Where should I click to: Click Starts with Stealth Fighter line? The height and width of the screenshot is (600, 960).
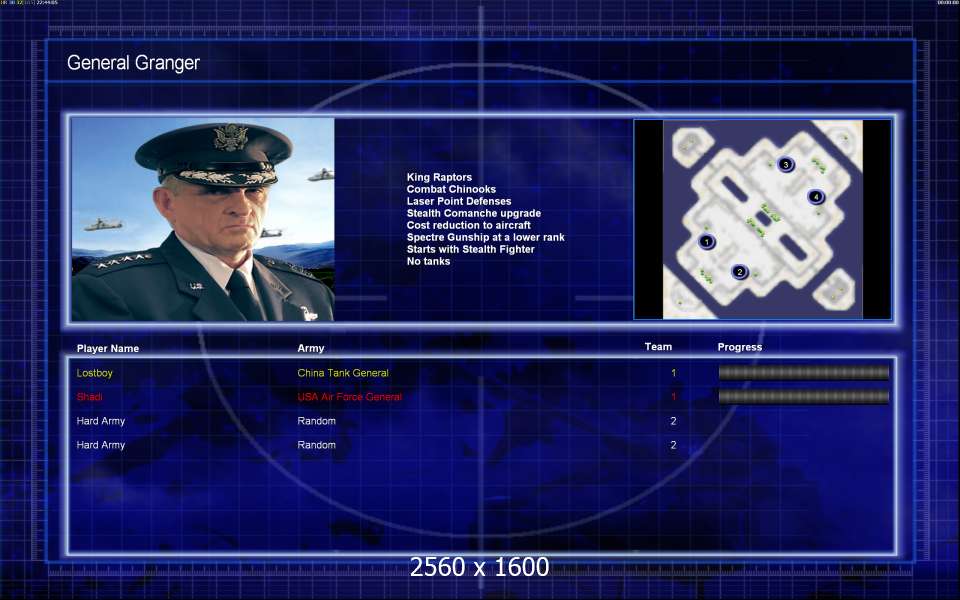(x=470, y=249)
